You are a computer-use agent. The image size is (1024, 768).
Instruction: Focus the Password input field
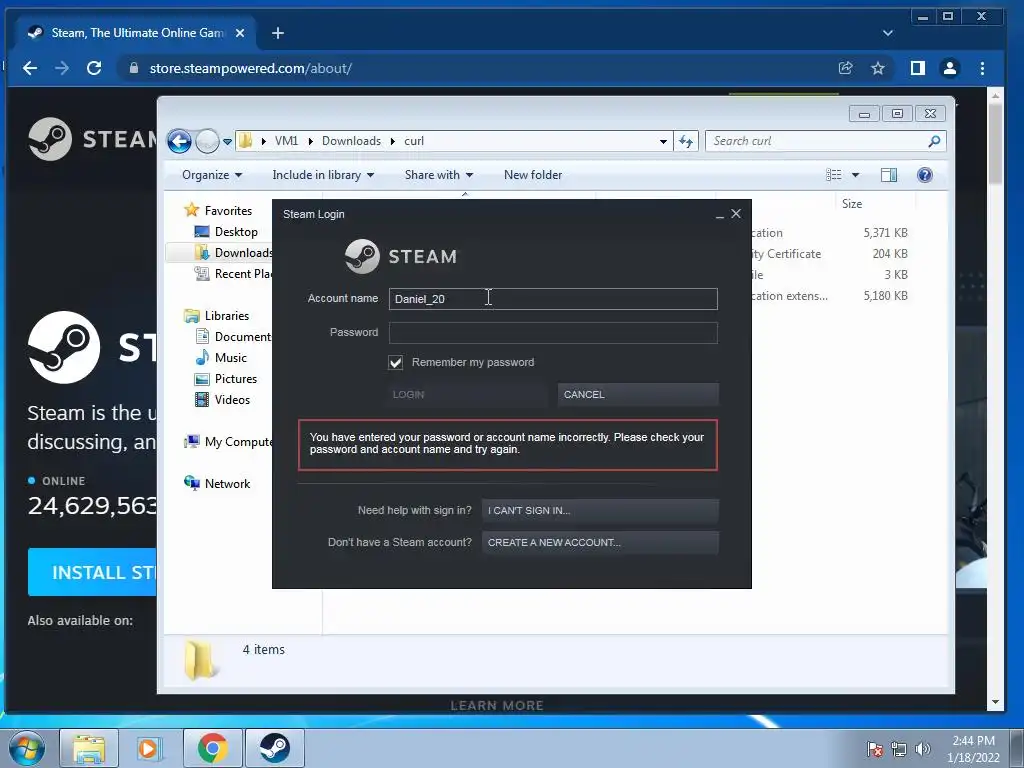click(553, 332)
